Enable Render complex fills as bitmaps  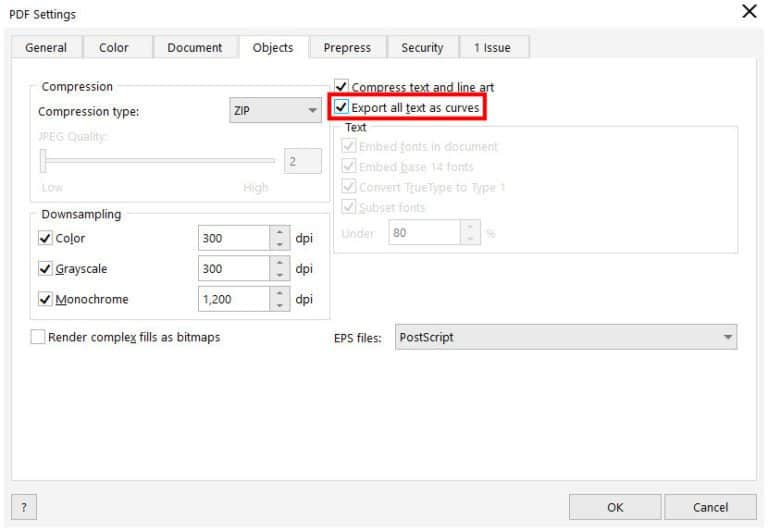click(x=39, y=337)
